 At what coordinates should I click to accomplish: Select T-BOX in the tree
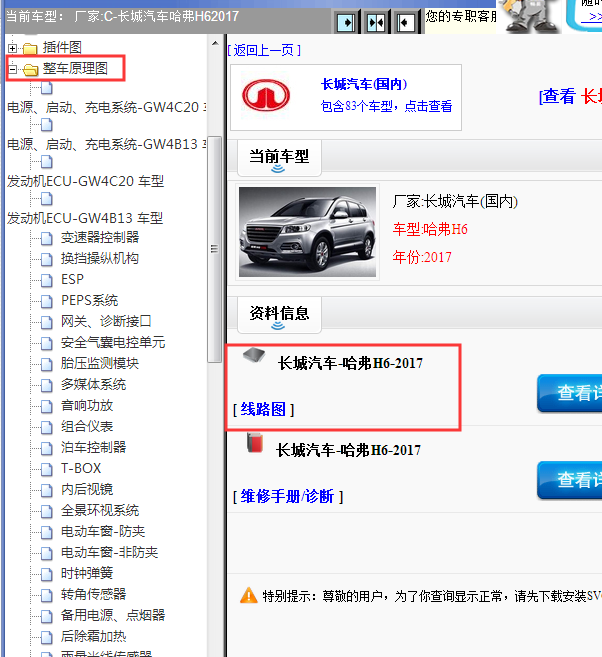(81, 468)
